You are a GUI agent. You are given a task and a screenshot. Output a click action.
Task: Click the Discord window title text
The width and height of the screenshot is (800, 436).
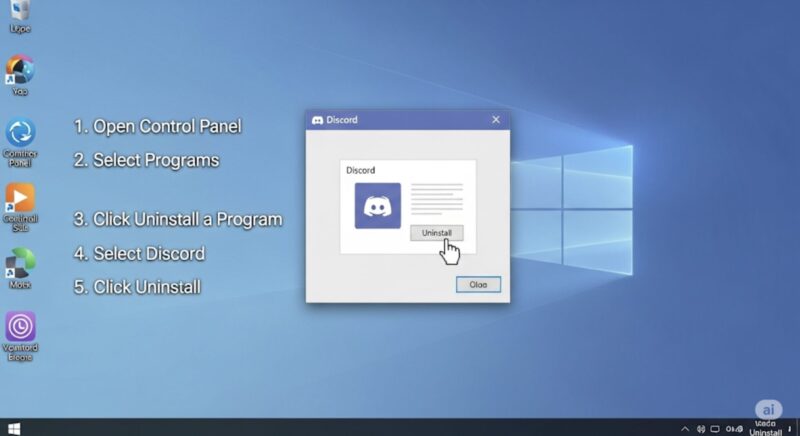342,120
